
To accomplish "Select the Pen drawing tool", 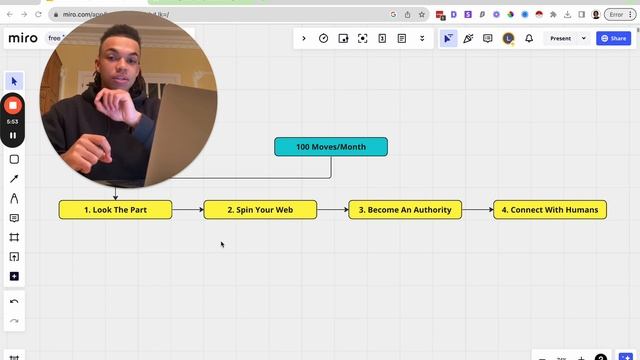I will tap(14, 198).
